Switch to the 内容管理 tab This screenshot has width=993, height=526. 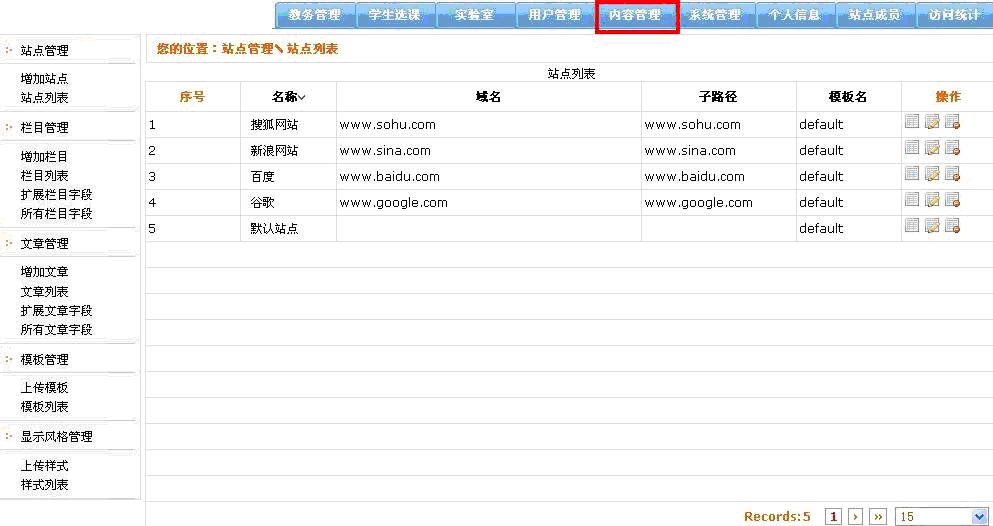point(636,16)
